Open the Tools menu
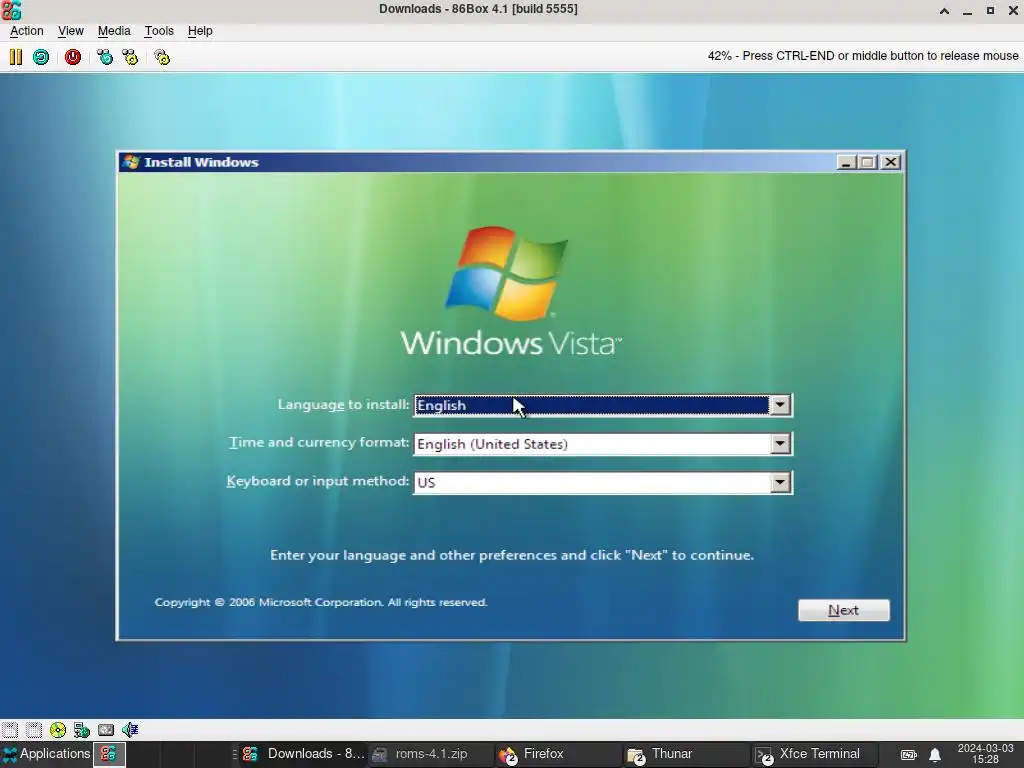This screenshot has width=1024, height=768. (x=159, y=31)
